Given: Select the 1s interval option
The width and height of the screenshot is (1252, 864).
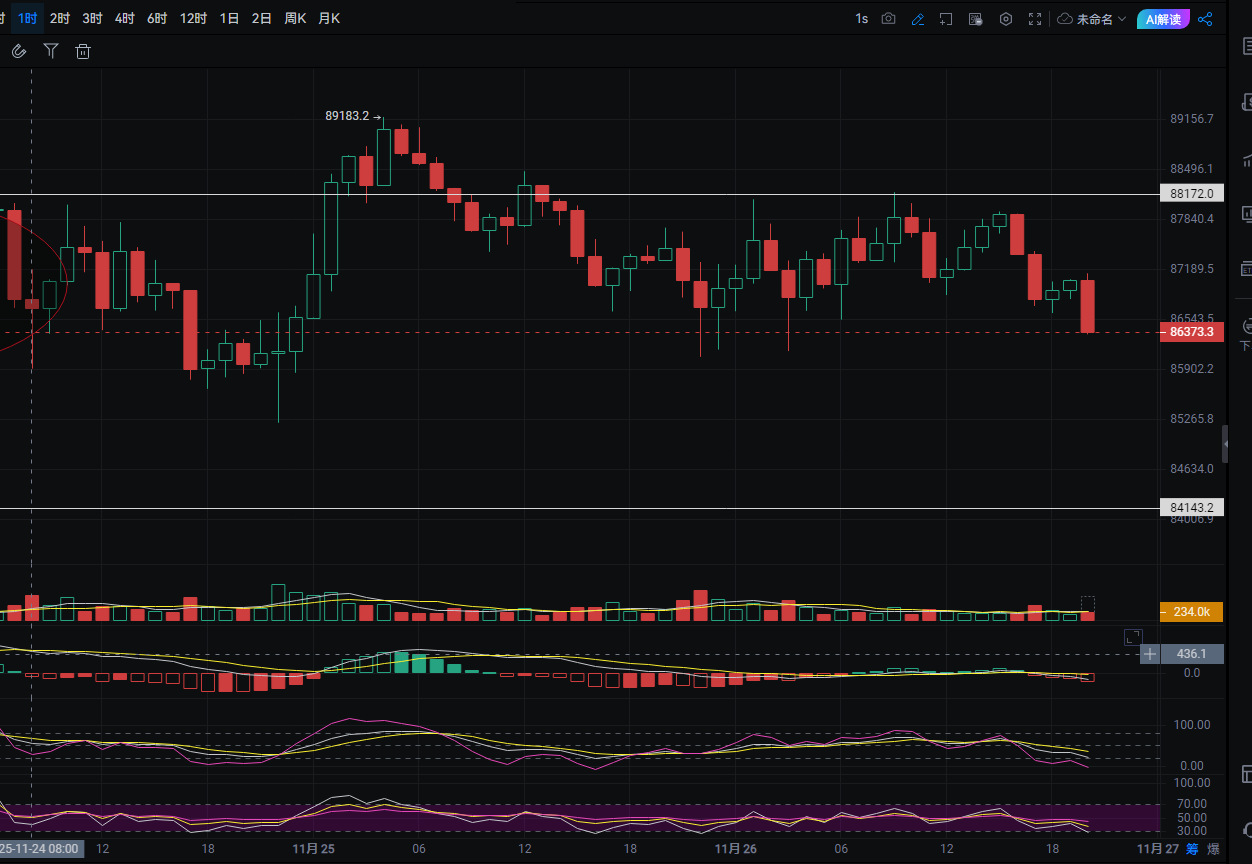Looking at the screenshot, I should pyautogui.click(x=861, y=19).
